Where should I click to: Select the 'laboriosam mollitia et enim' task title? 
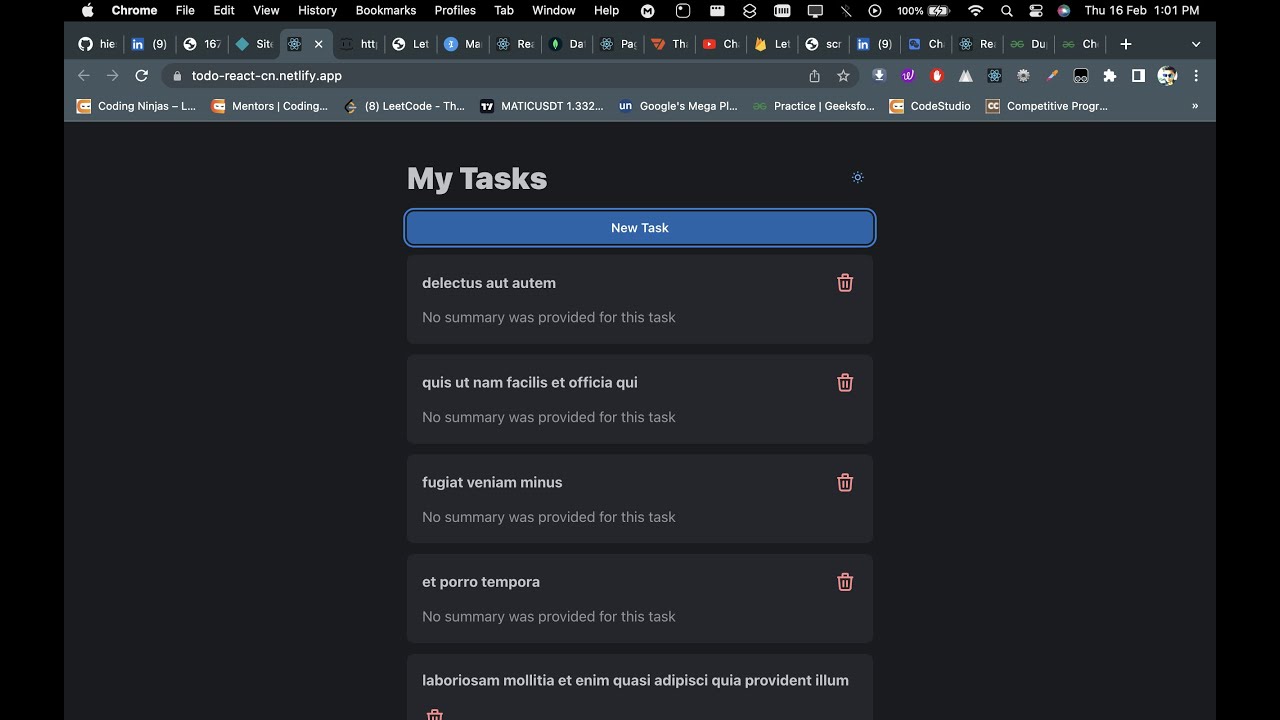coord(635,680)
